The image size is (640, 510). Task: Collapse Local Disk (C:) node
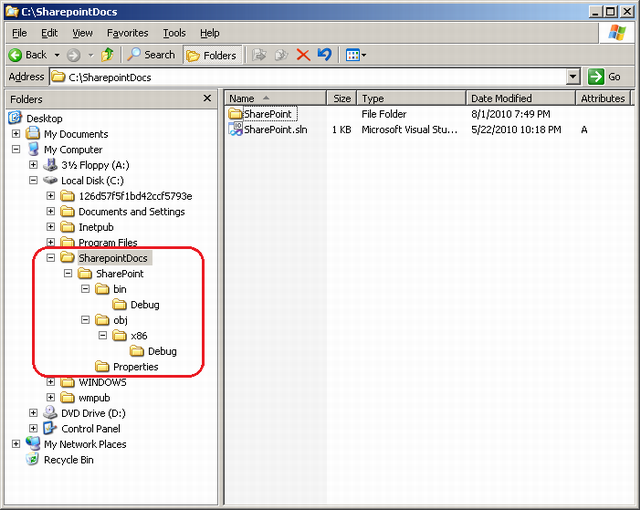pyautogui.click(x=33, y=180)
